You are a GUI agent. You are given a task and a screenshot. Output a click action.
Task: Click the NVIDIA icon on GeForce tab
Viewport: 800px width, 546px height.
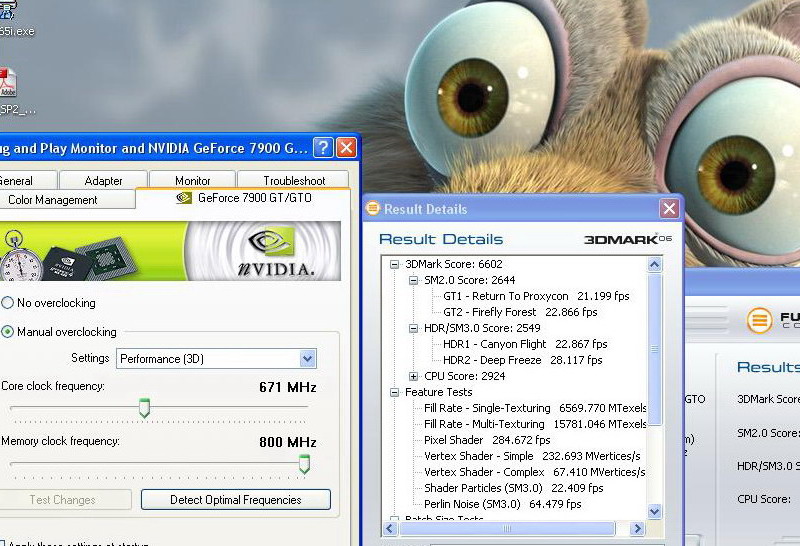tap(184, 197)
